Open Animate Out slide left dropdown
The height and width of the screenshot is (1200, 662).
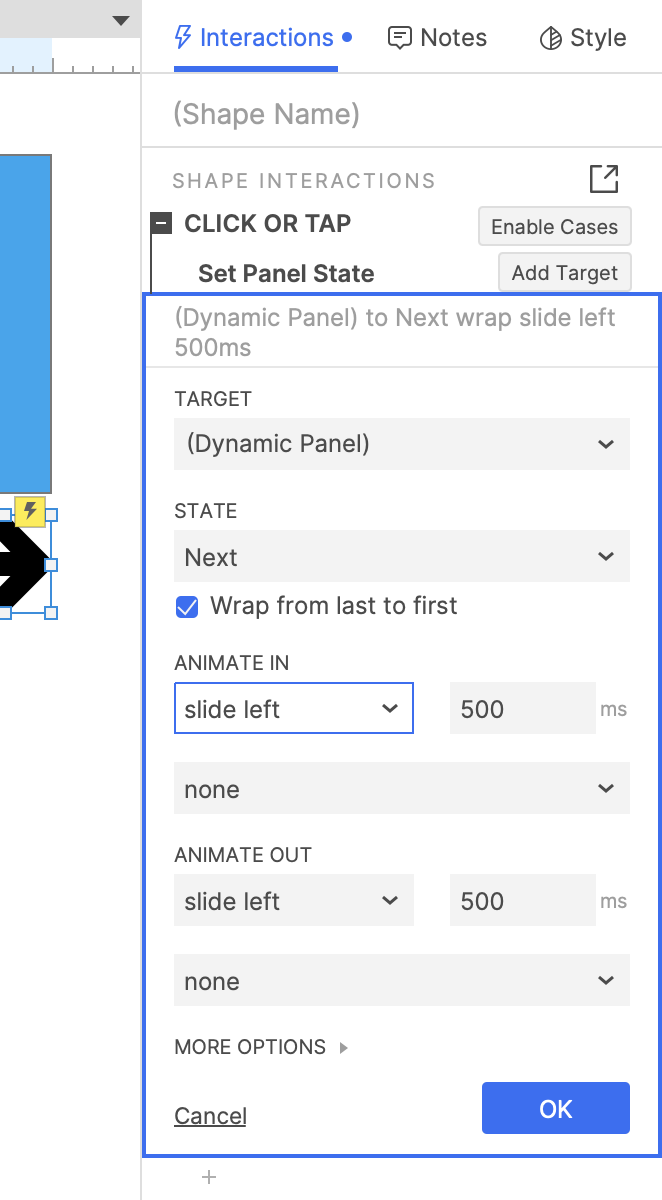coord(294,901)
